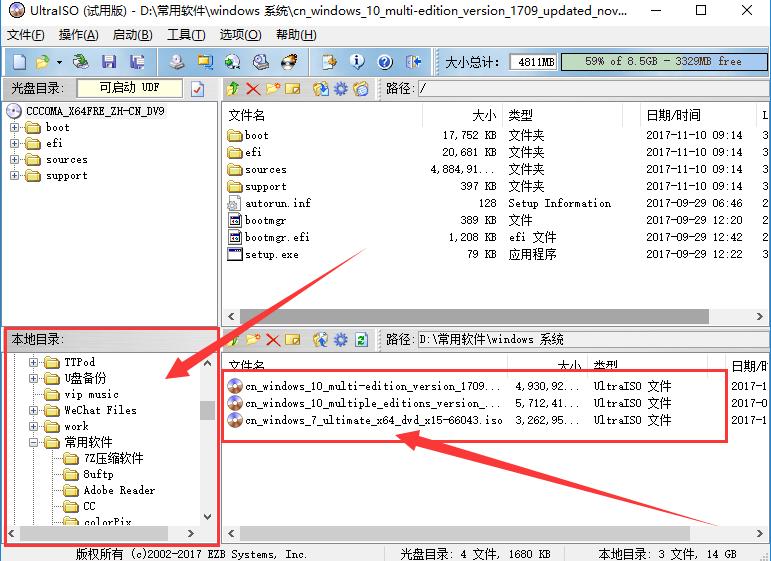
Task: Click the Open file folder icon
Action: (x=43, y=62)
